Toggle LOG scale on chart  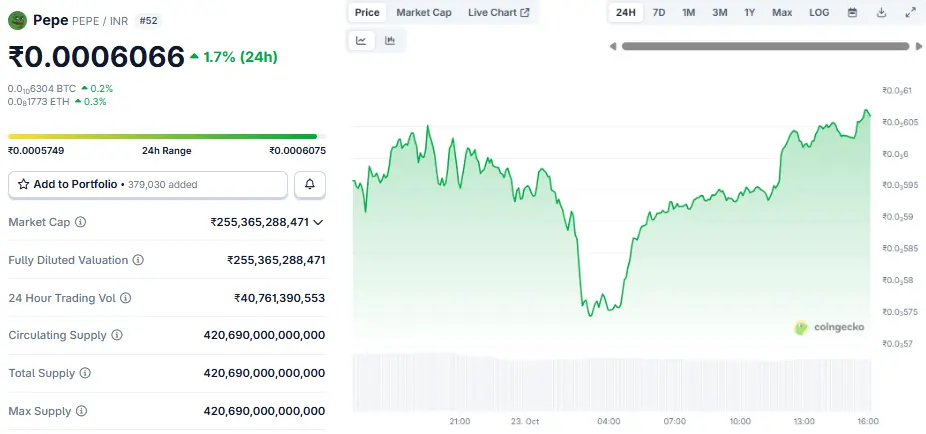(x=818, y=13)
